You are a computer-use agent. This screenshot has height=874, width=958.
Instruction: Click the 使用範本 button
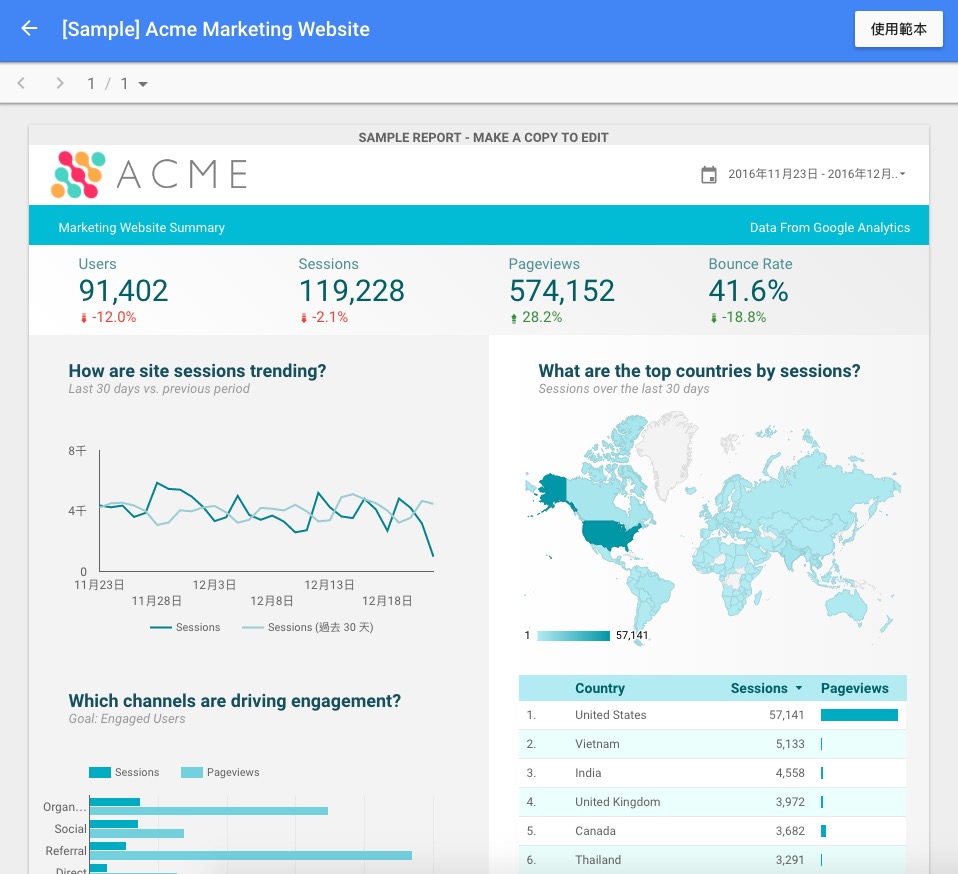(x=898, y=29)
